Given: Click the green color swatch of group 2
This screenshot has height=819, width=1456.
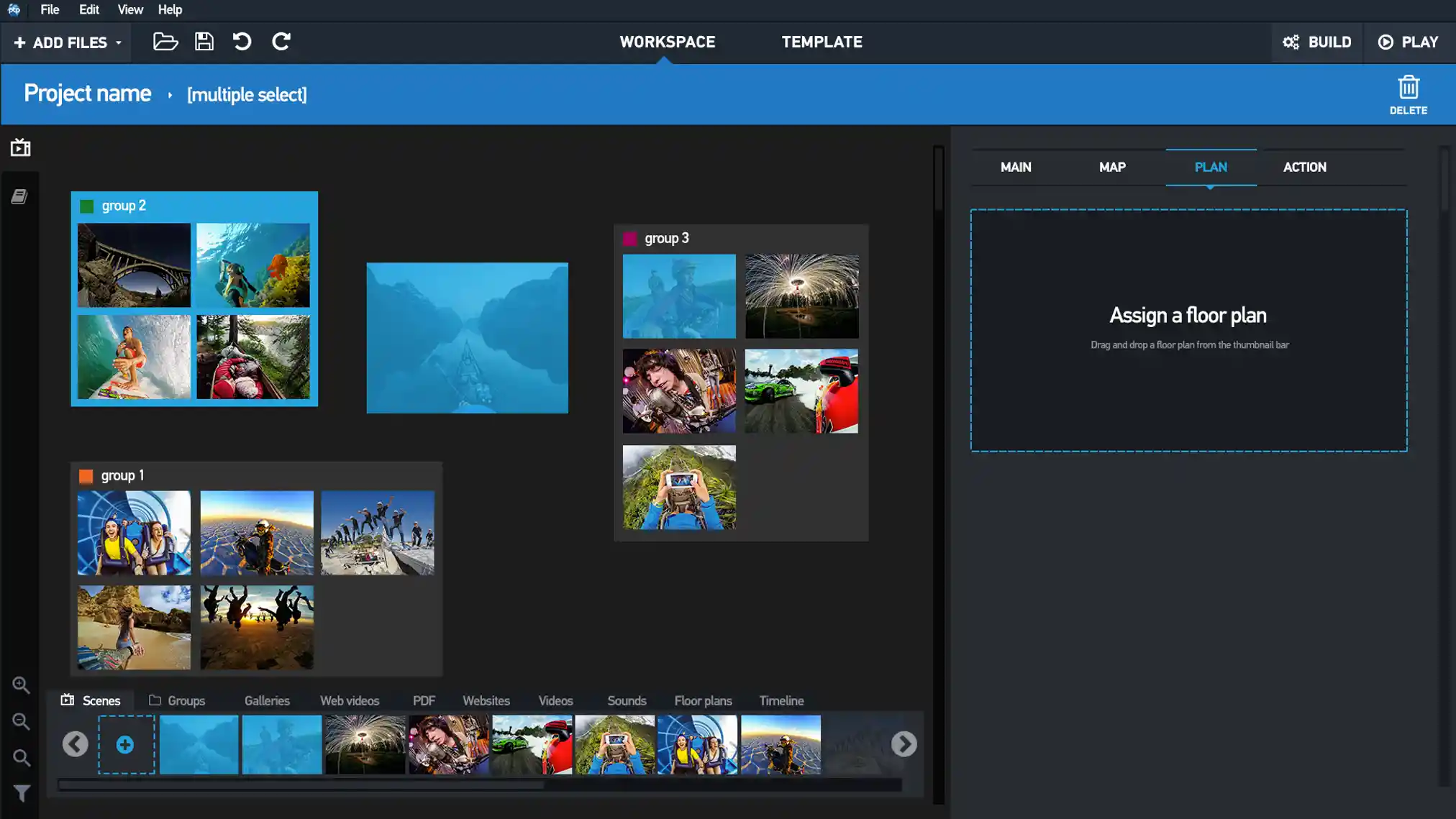Looking at the screenshot, I should click(x=87, y=206).
